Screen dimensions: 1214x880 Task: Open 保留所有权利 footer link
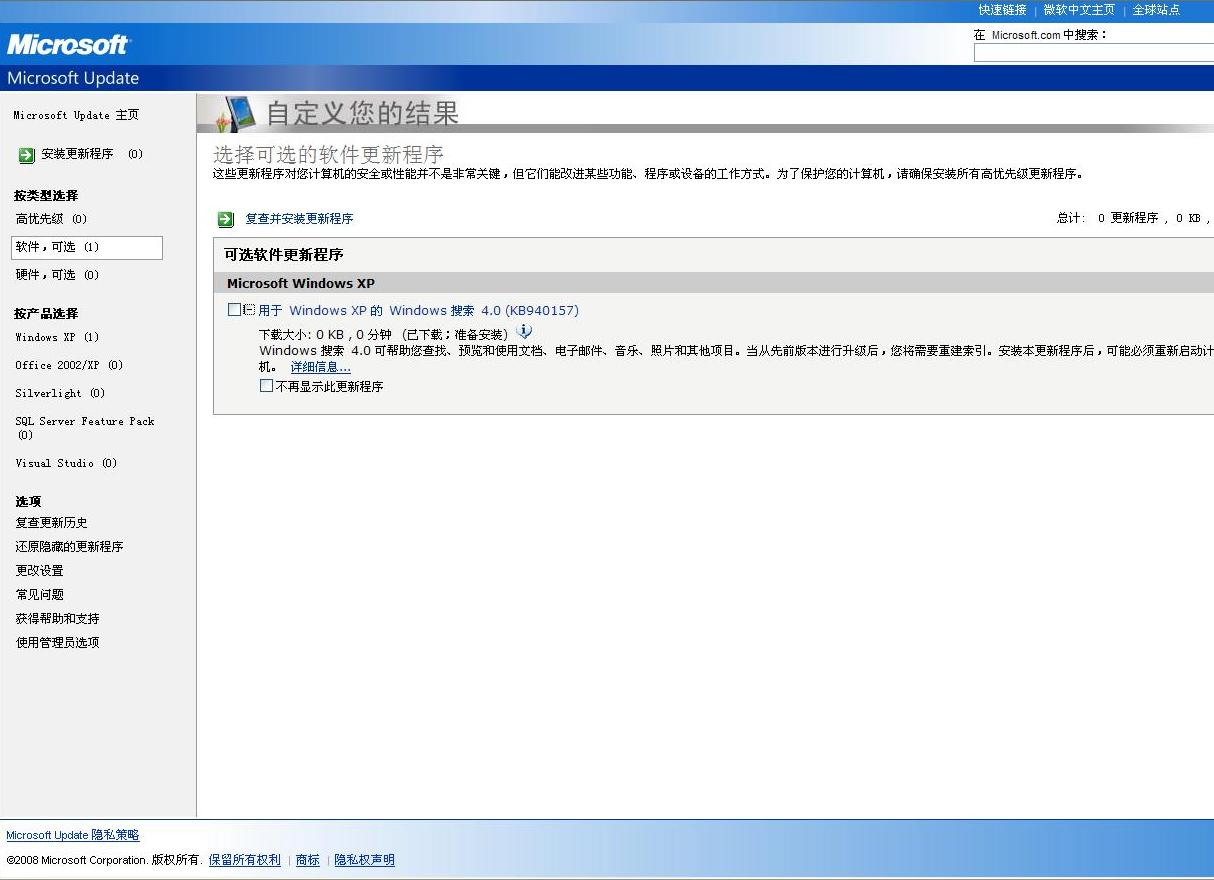[245, 860]
